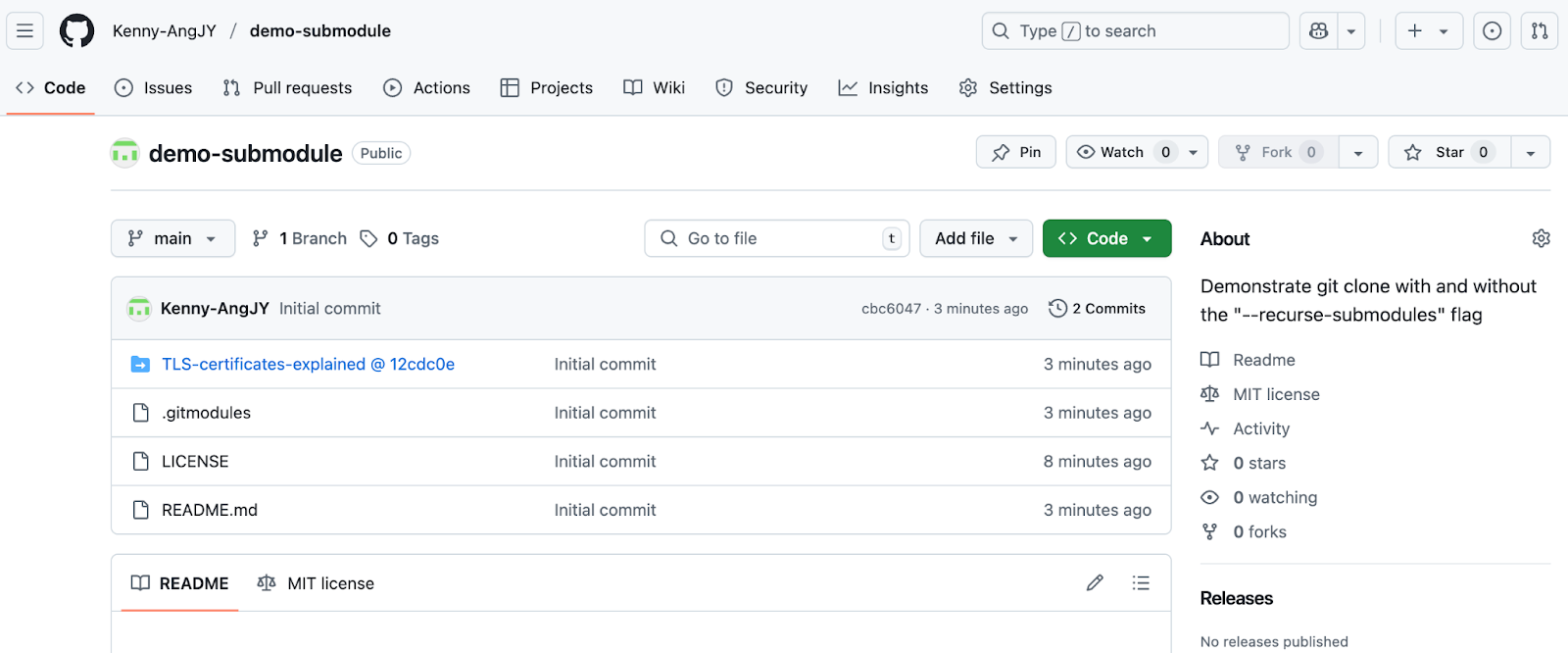Open Copilot chat icon in header
The image size is (1568, 653).
1319,31
